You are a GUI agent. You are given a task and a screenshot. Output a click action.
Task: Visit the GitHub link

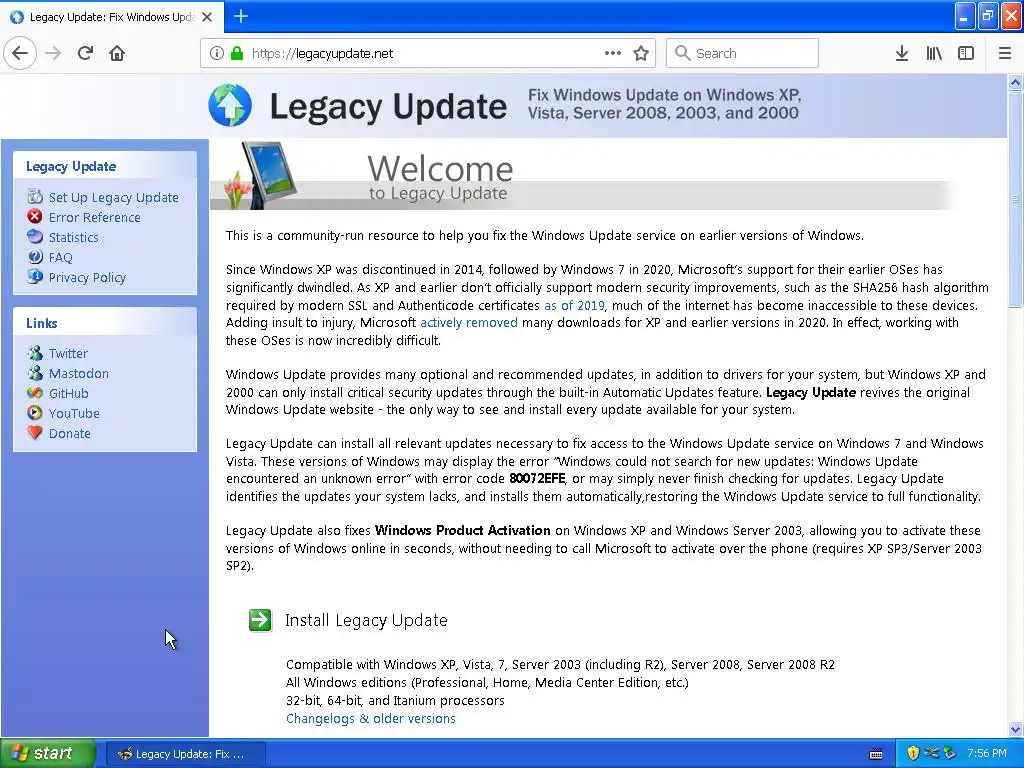click(69, 394)
